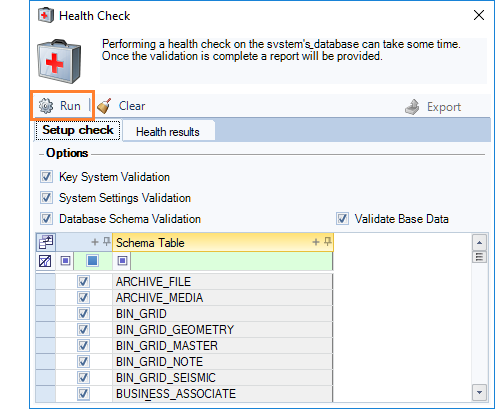Click the Schema Table column header

(223, 242)
